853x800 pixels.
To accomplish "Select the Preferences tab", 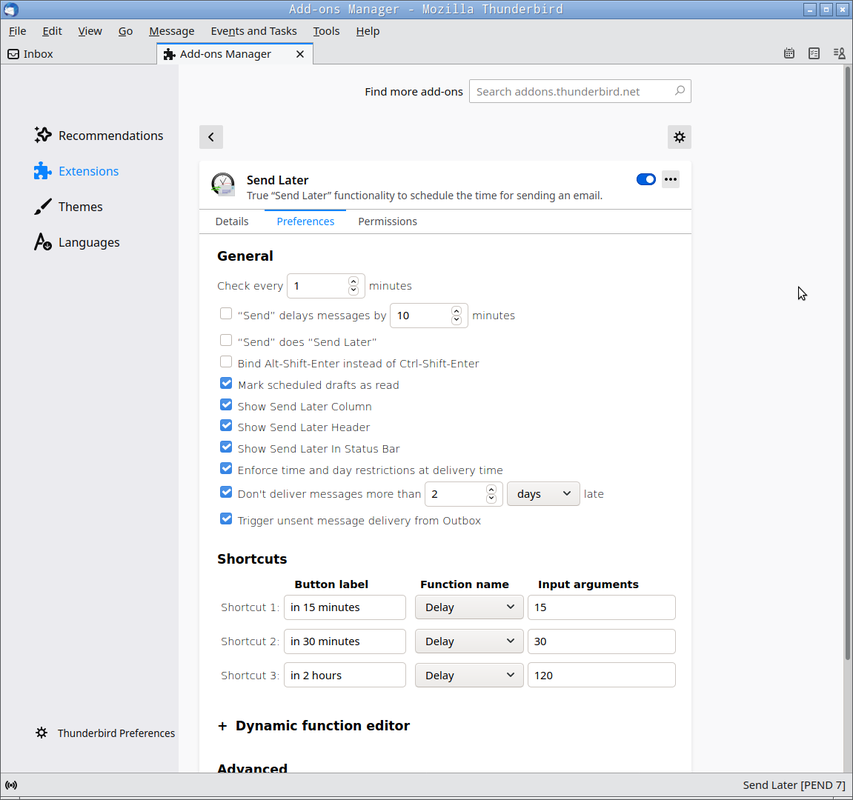I will pyautogui.click(x=305, y=221).
